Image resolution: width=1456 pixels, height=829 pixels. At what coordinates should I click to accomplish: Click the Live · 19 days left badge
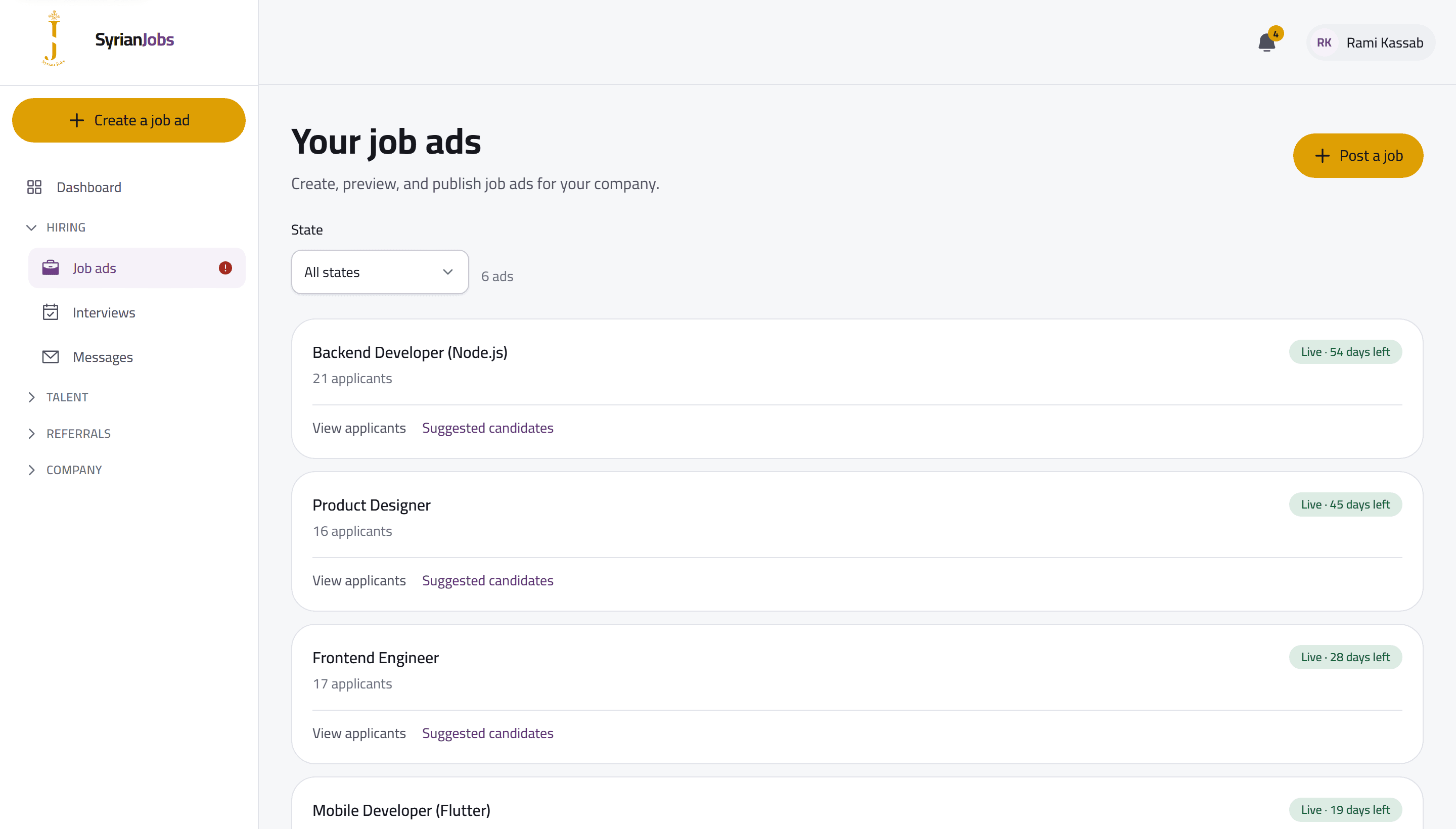(1345, 810)
